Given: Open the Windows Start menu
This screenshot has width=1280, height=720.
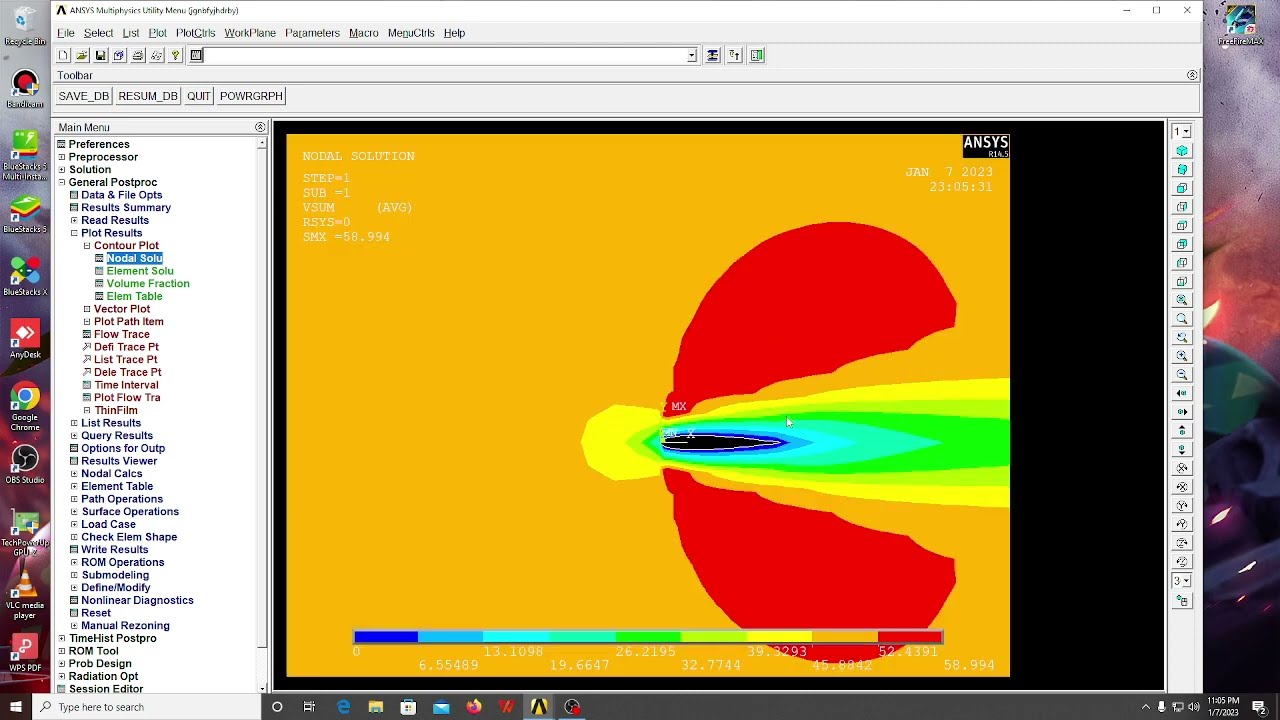Looking at the screenshot, I should pyautogui.click(x=16, y=707).
